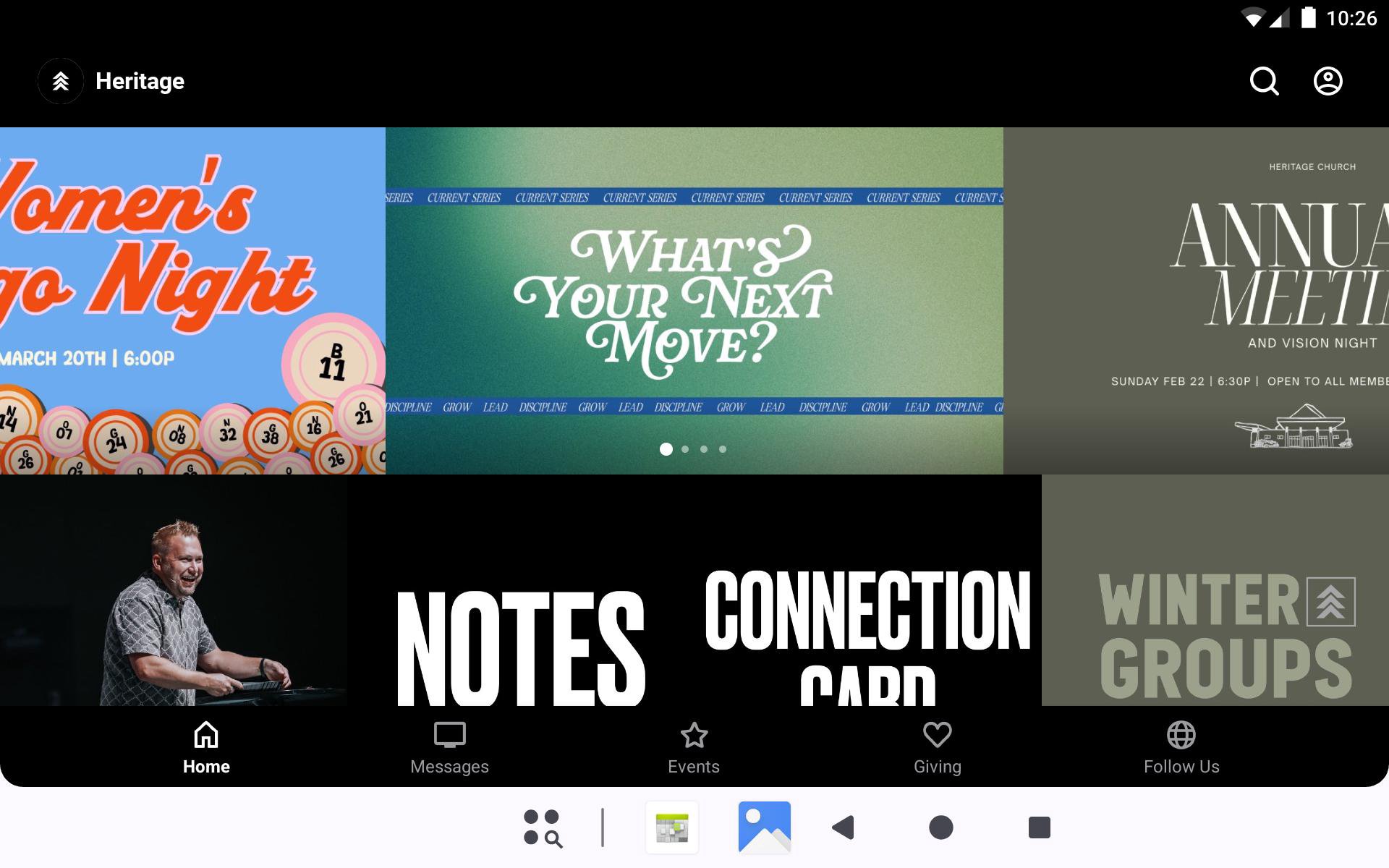Open the Events tab
1389x868 pixels.
693,748
